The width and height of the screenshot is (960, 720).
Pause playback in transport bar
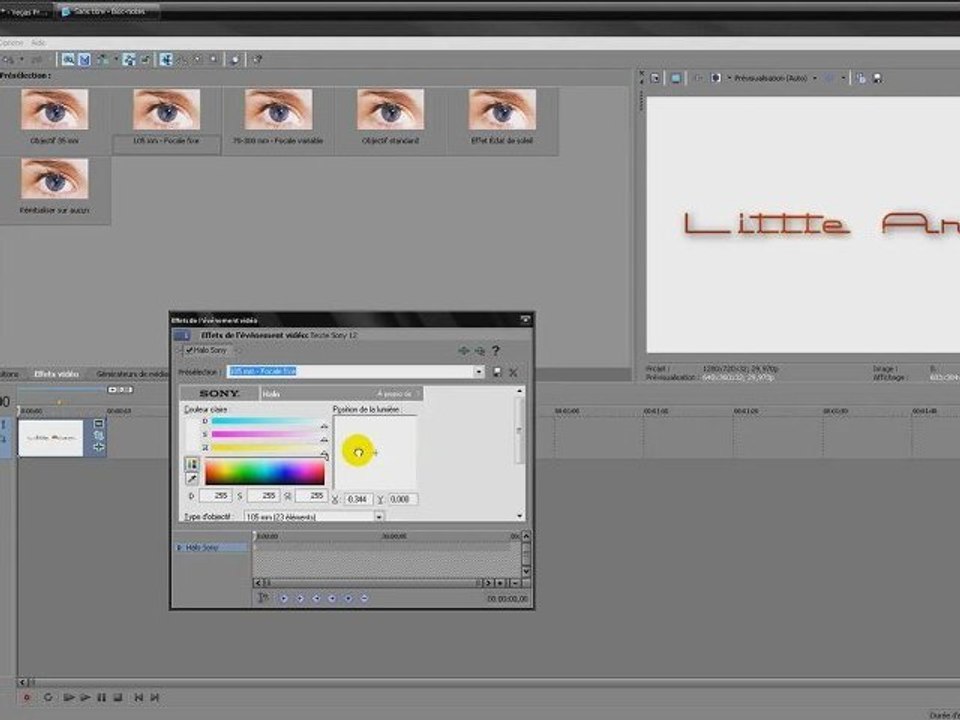(102, 697)
